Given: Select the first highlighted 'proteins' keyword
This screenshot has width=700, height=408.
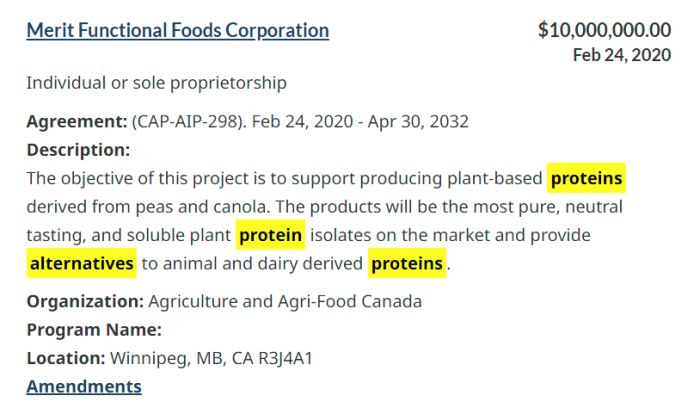Looking at the screenshot, I should point(586,178).
